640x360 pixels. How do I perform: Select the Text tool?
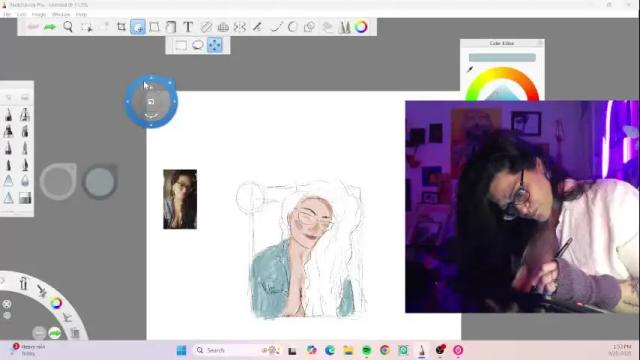[188, 27]
